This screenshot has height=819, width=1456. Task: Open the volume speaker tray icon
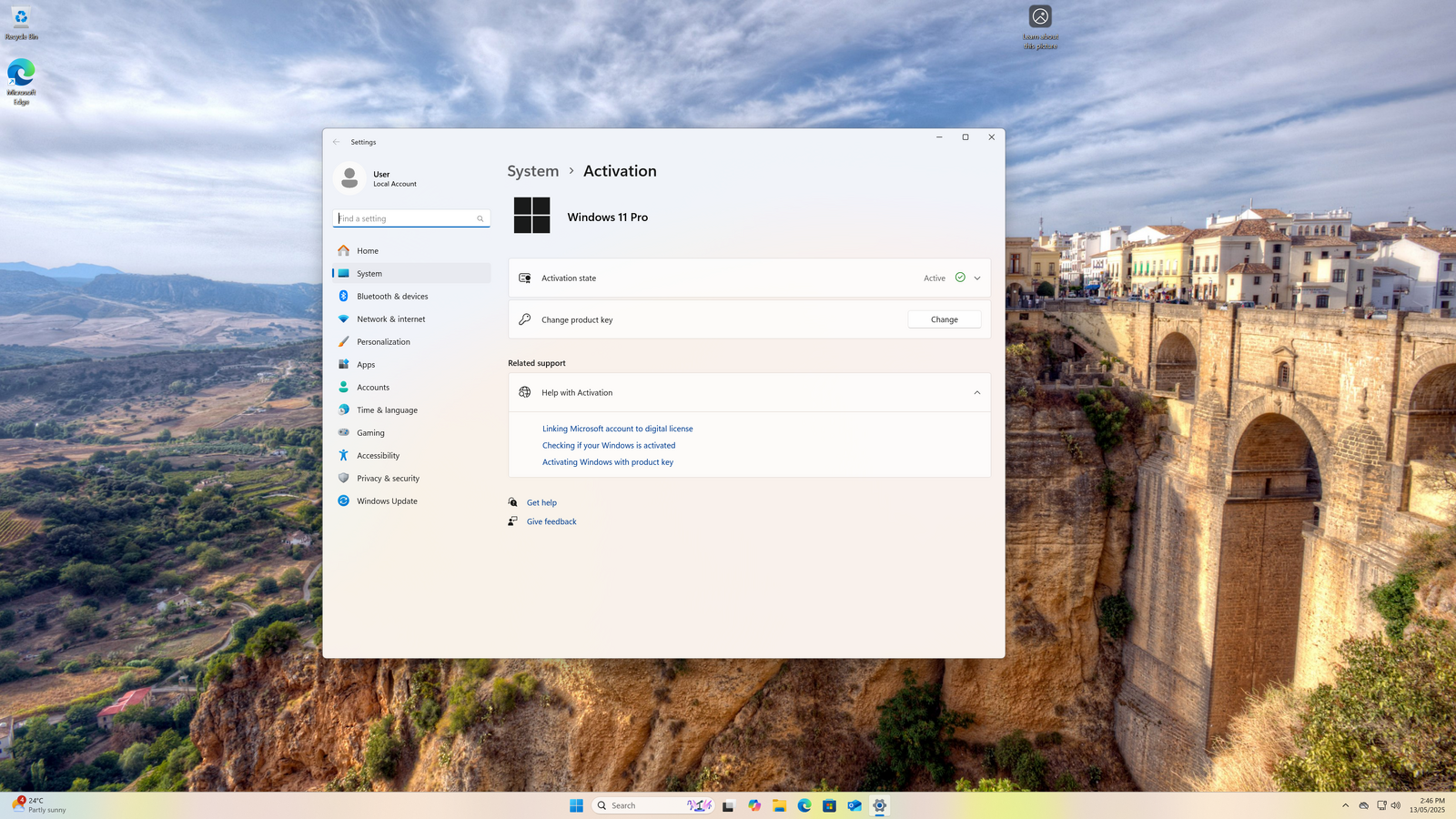pyautogui.click(x=1396, y=805)
